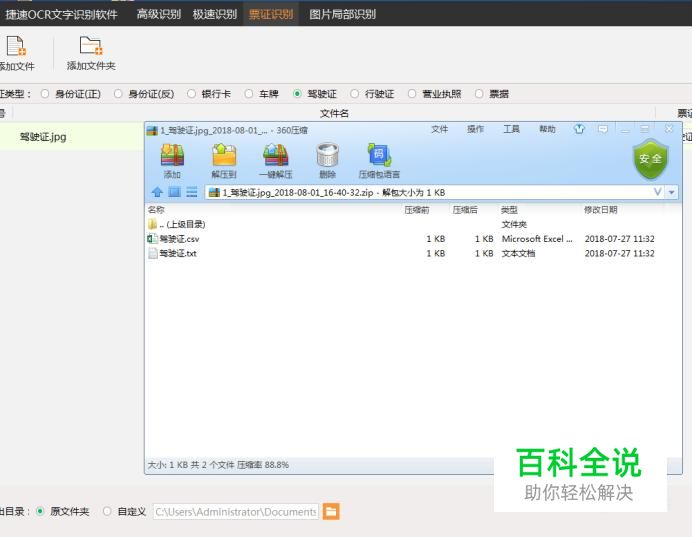The height and width of the screenshot is (537, 692).
Task: Click the green 安全 shield badge
Action: tap(651, 159)
